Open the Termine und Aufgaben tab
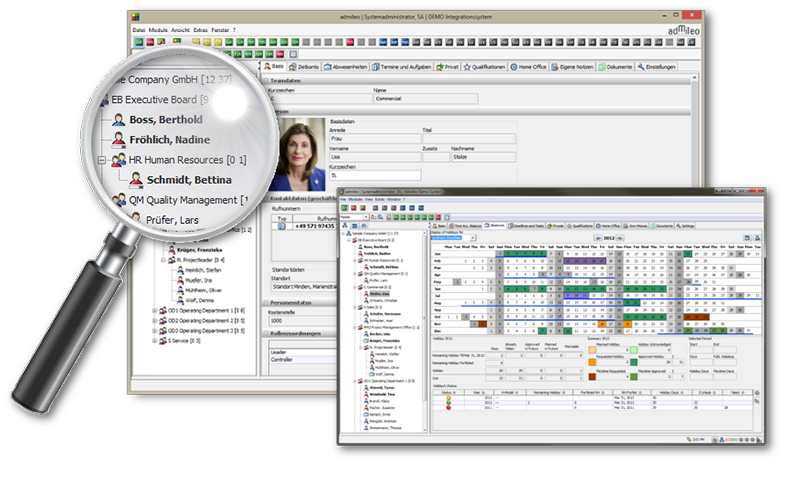The width and height of the screenshot is (800, 483). coord(401,67)
